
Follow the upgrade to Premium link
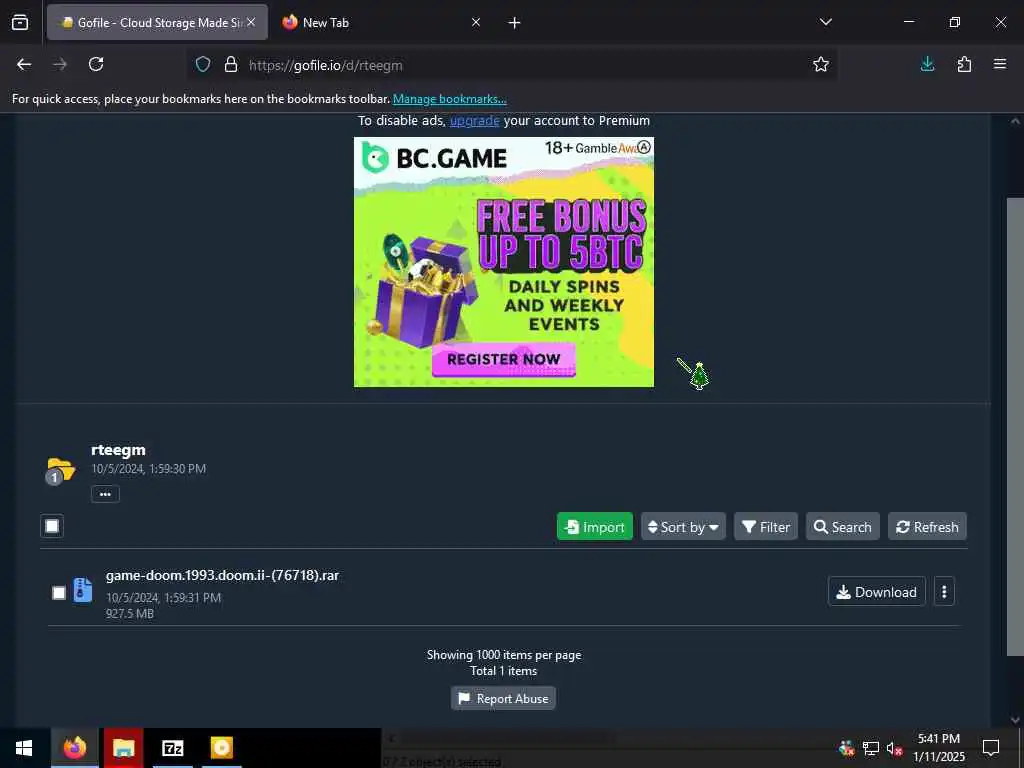click(475, 121)
